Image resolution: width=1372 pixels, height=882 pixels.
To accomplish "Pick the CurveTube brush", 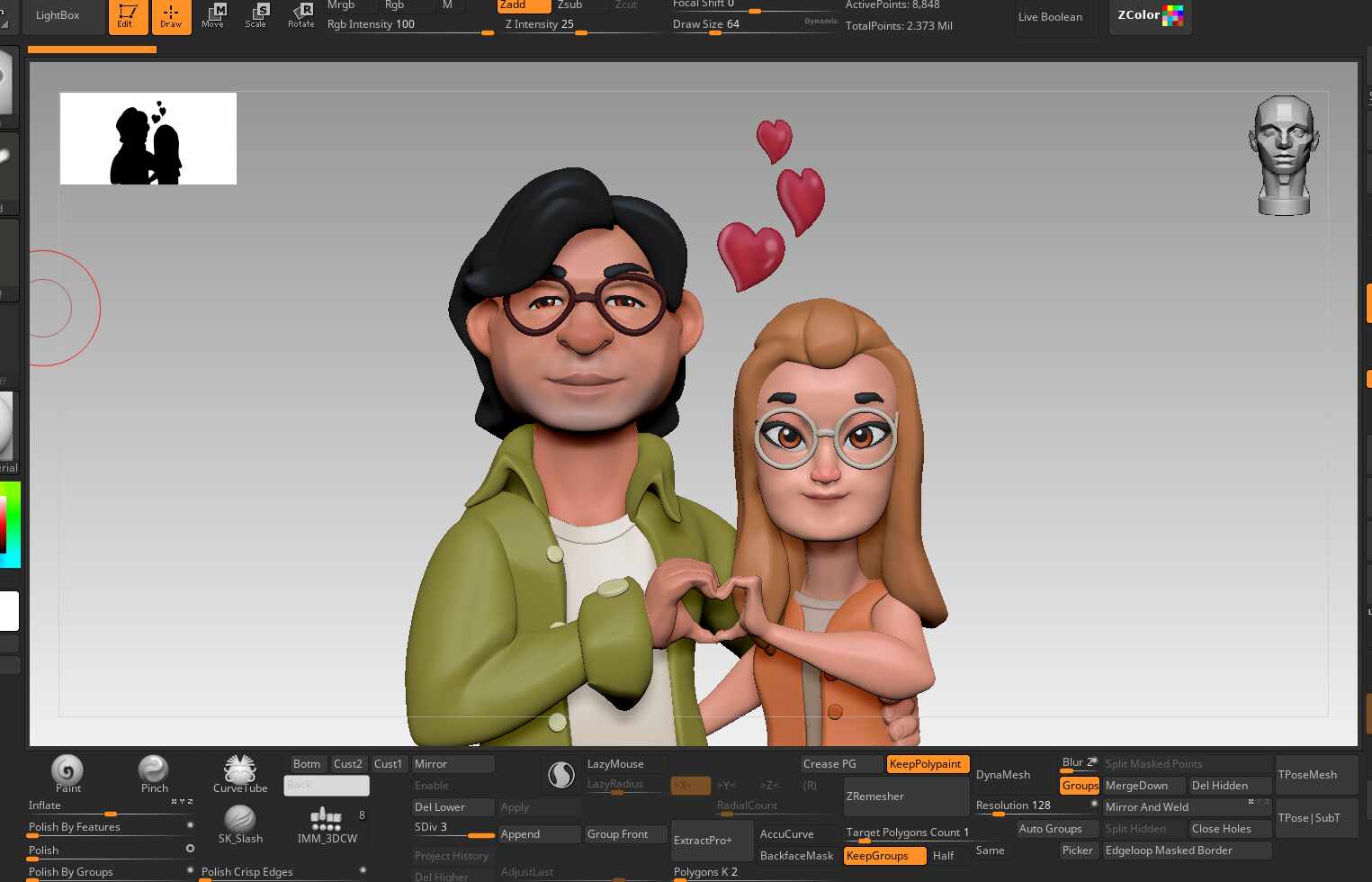I will pos(240,770).
